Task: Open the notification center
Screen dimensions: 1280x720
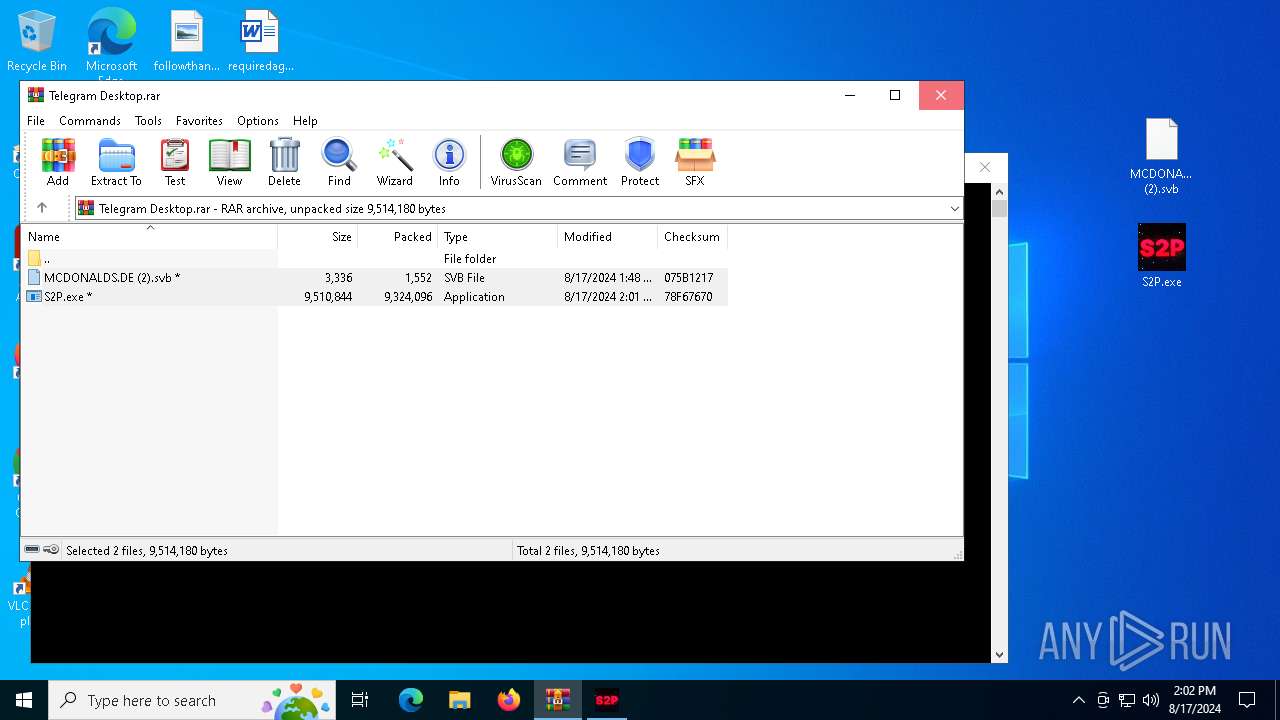Action: click(1247, 700)
